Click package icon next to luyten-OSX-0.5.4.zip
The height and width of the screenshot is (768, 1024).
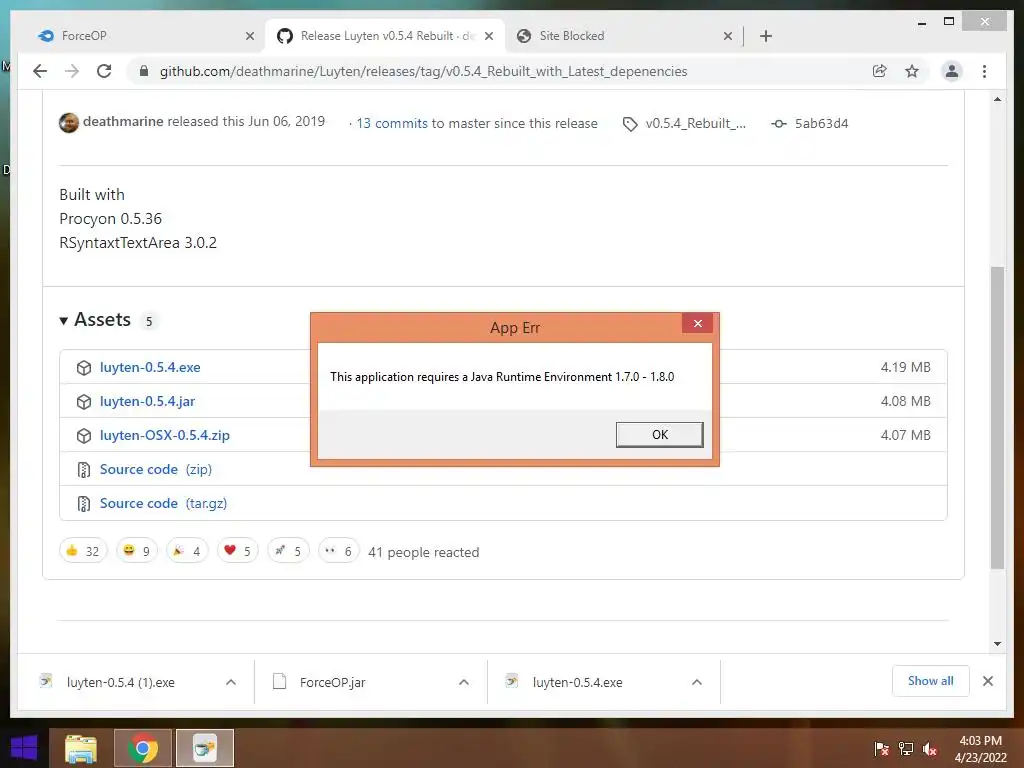coord(84,436)
